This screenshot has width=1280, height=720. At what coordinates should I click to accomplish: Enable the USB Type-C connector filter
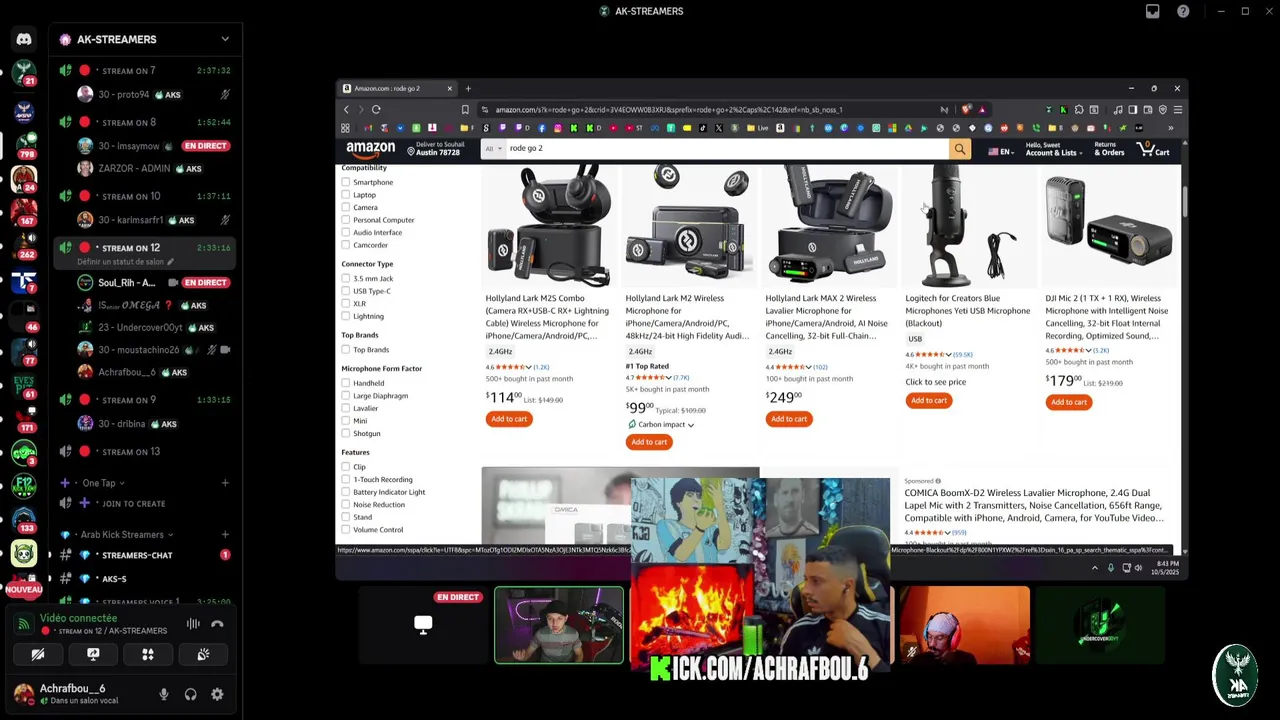pos(346,291)
